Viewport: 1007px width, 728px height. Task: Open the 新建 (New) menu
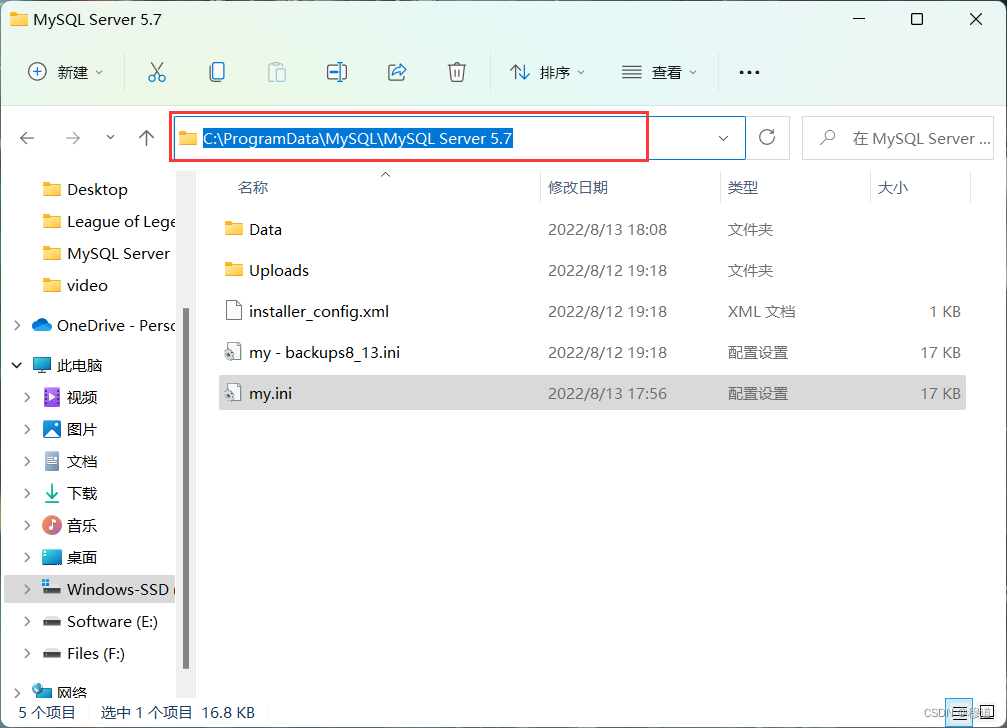point(65,72)
